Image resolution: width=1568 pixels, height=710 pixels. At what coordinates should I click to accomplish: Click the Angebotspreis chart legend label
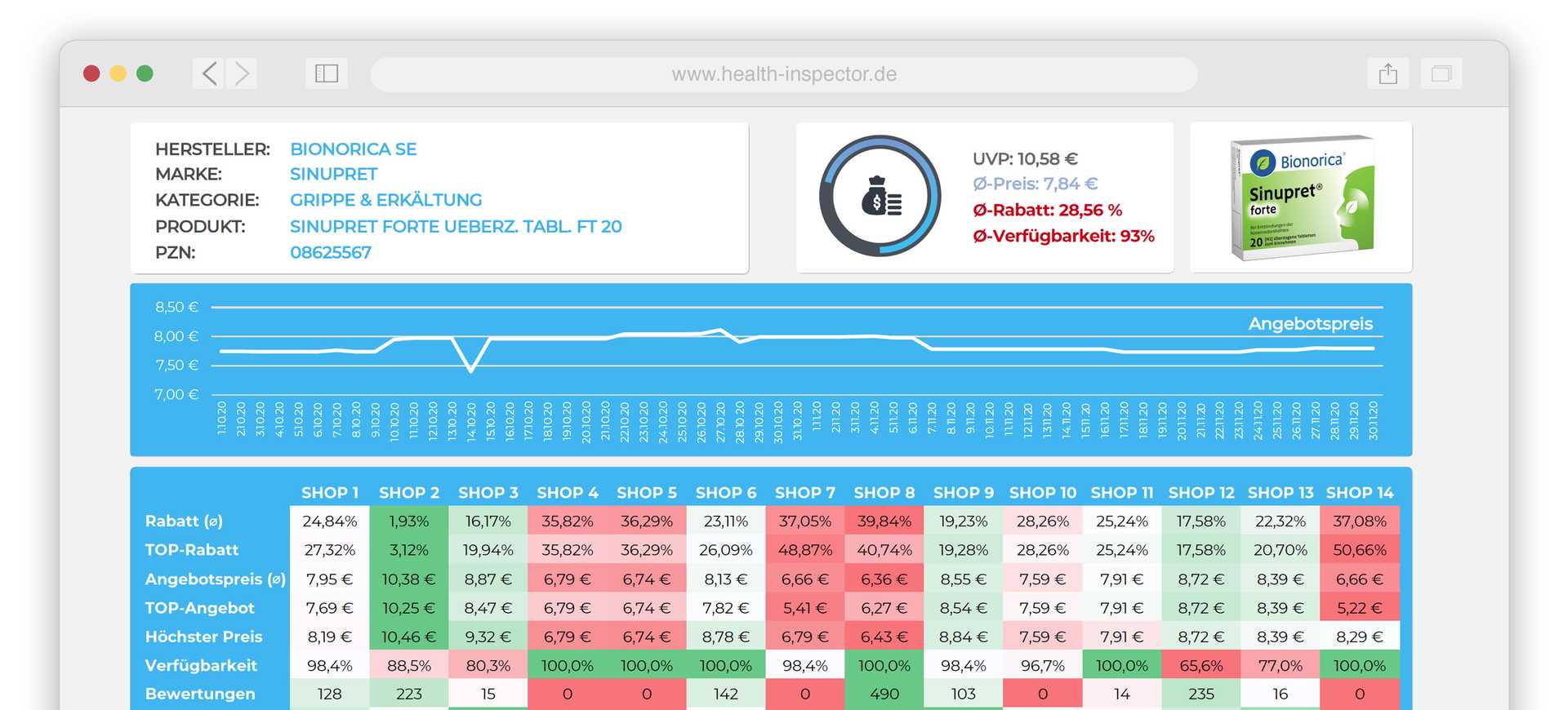[1310, 324]
